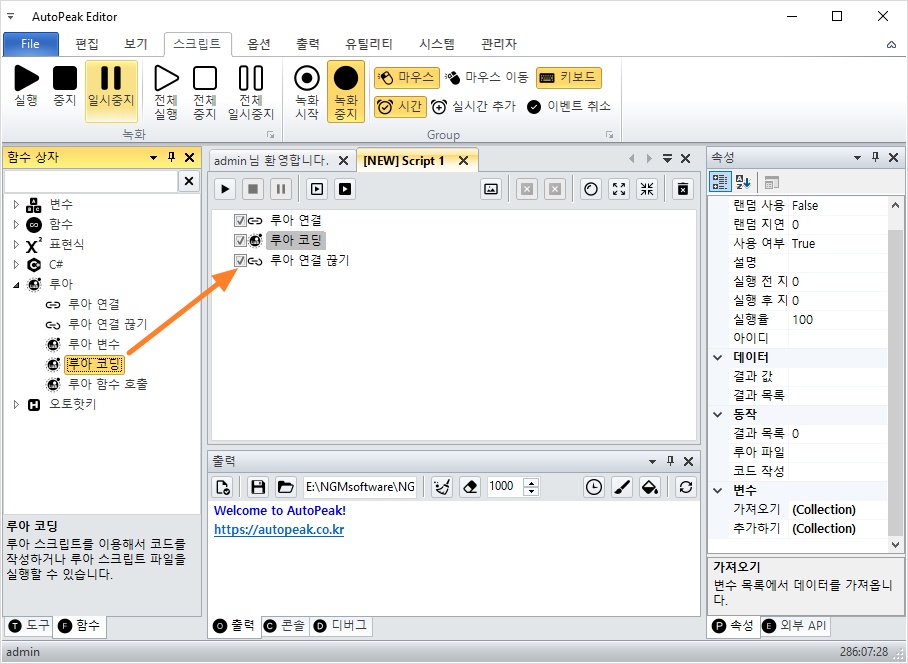Open the https://autopeak.co.kr link
Image resolution: width=908 pixels, height=664 pixels.
click(x=279, y=530)
